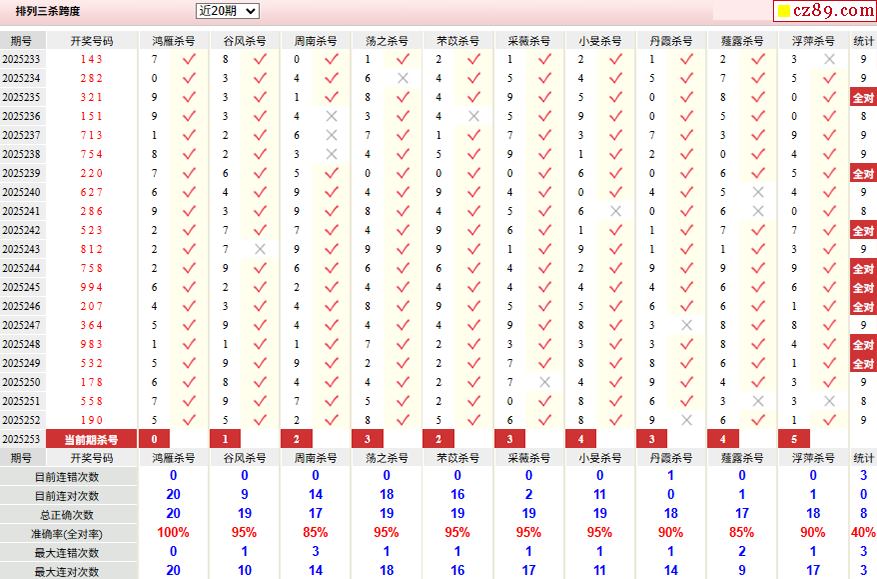Click the 100% accuracy value for 鸿雁杀号
This screenshot has height=579, width=877.
click(x=173, y=533)
